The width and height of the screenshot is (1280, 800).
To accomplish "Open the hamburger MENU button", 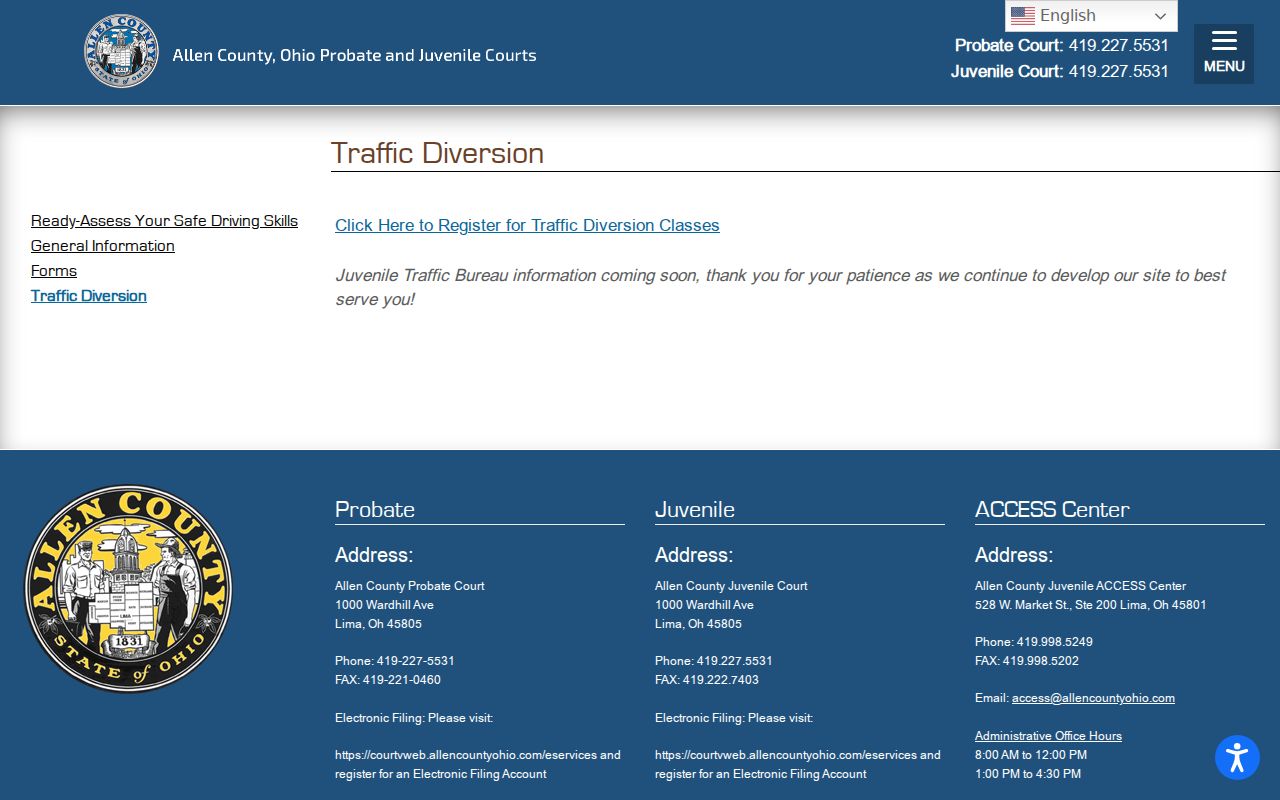I will [1223, 53].
